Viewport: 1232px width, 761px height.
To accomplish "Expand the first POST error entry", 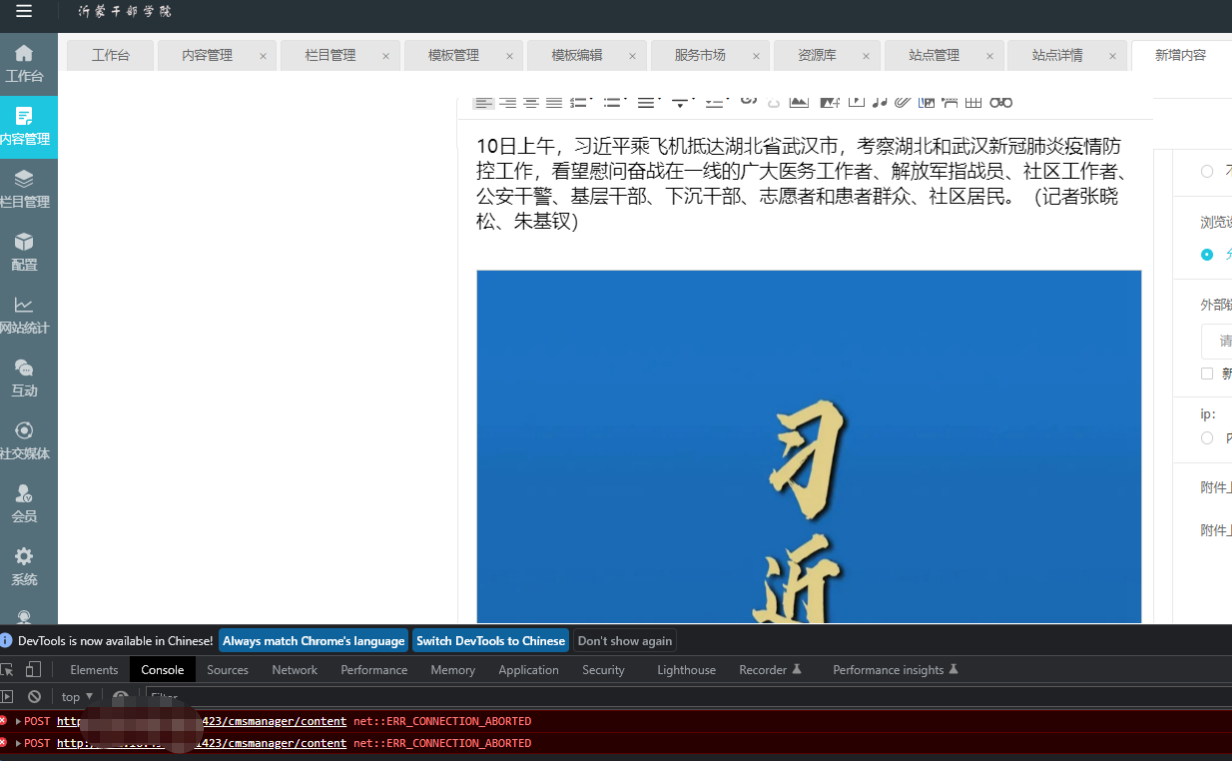I will (x=18, y=721).
